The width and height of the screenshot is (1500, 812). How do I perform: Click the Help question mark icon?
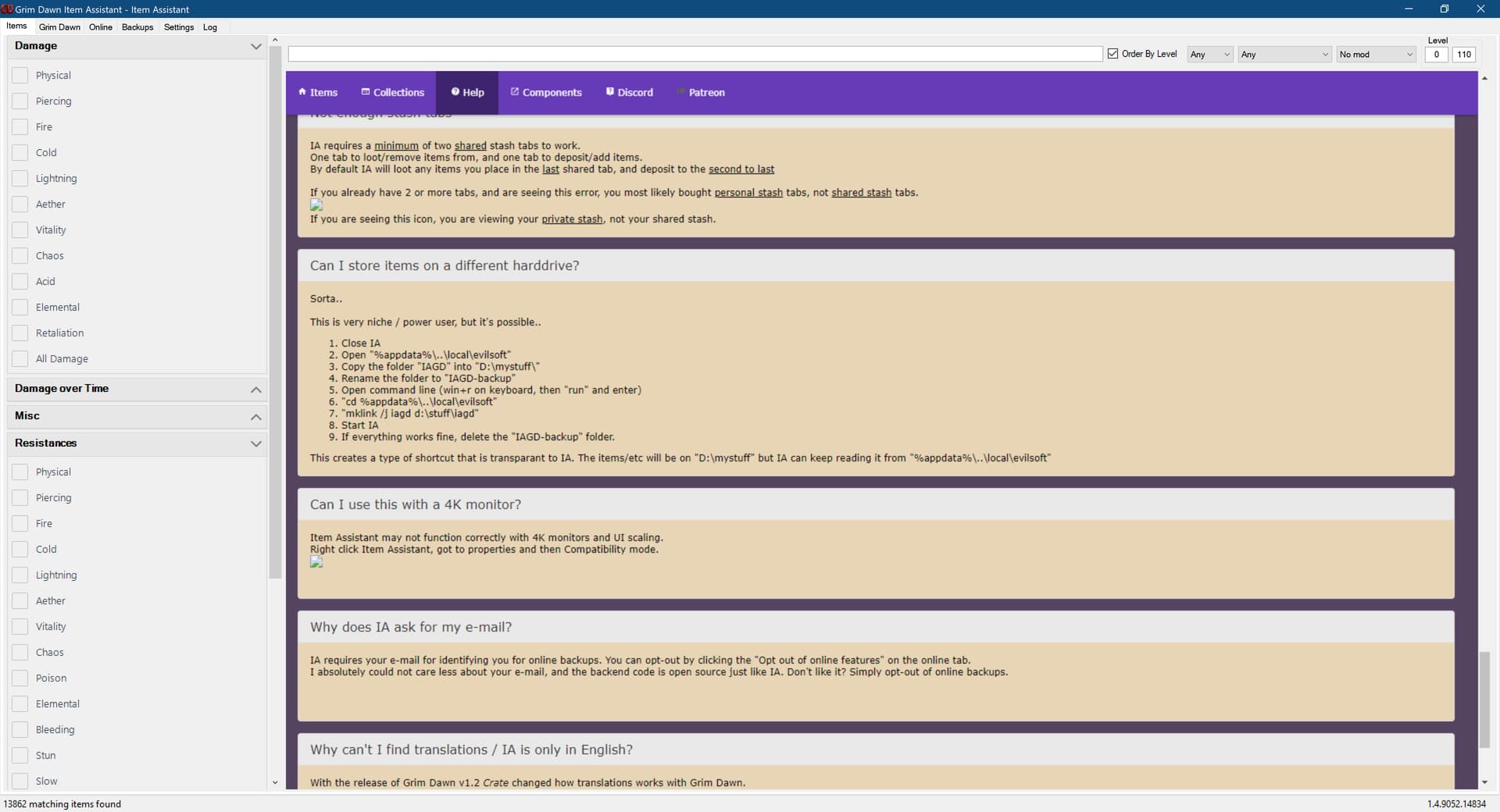tap(455, 92)
